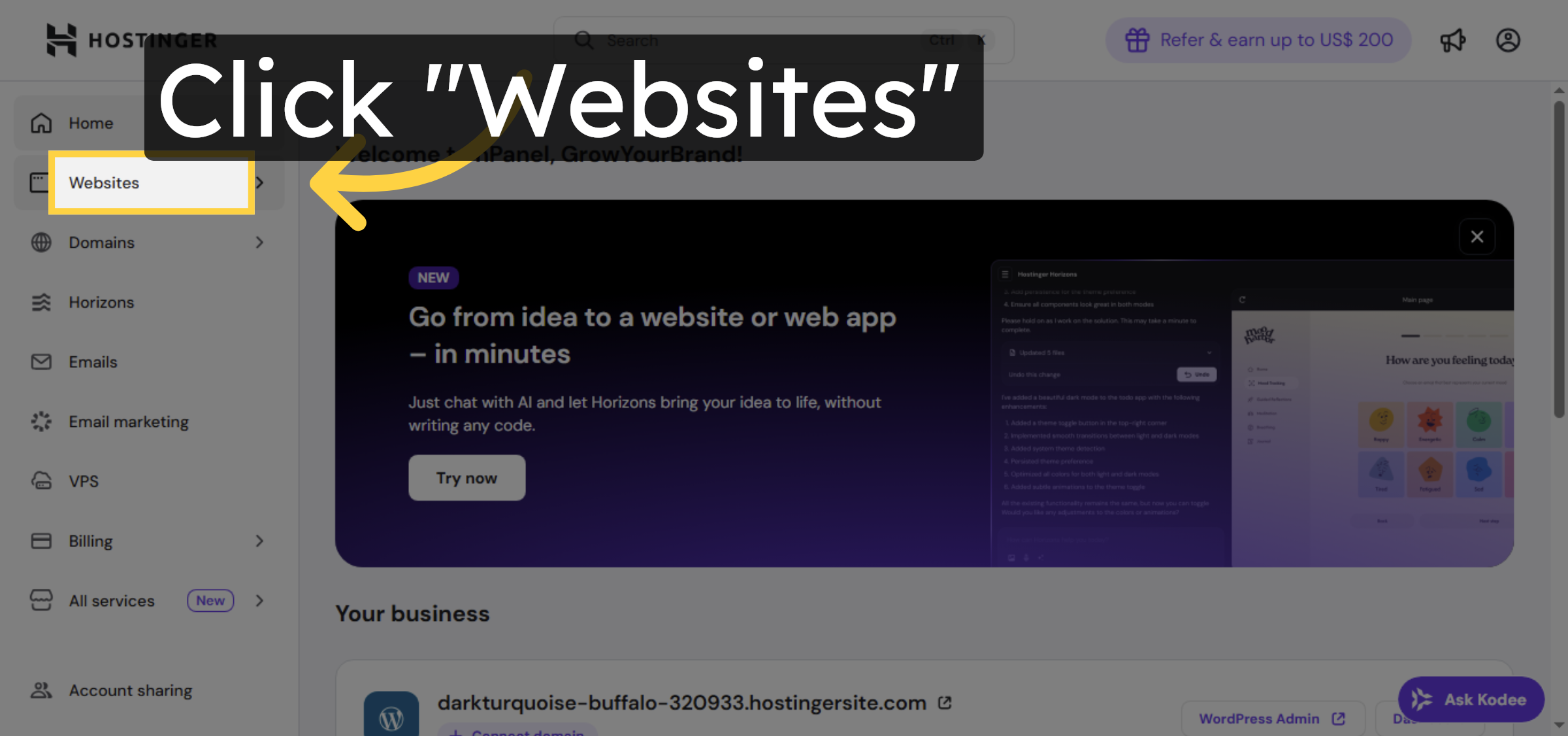Expand the Domains section chevron
Viewport: 1568px width, 736px height.
pos(260,242)
